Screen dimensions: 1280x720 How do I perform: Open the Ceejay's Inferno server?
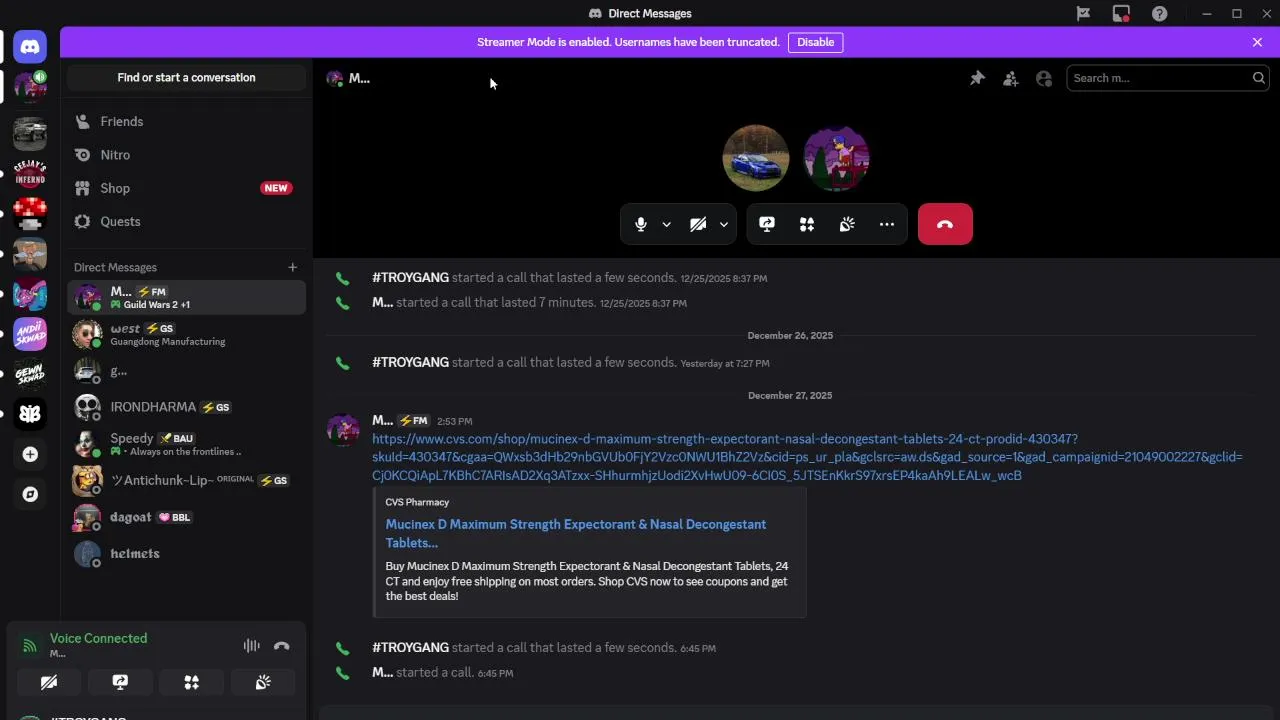(30, 172)
